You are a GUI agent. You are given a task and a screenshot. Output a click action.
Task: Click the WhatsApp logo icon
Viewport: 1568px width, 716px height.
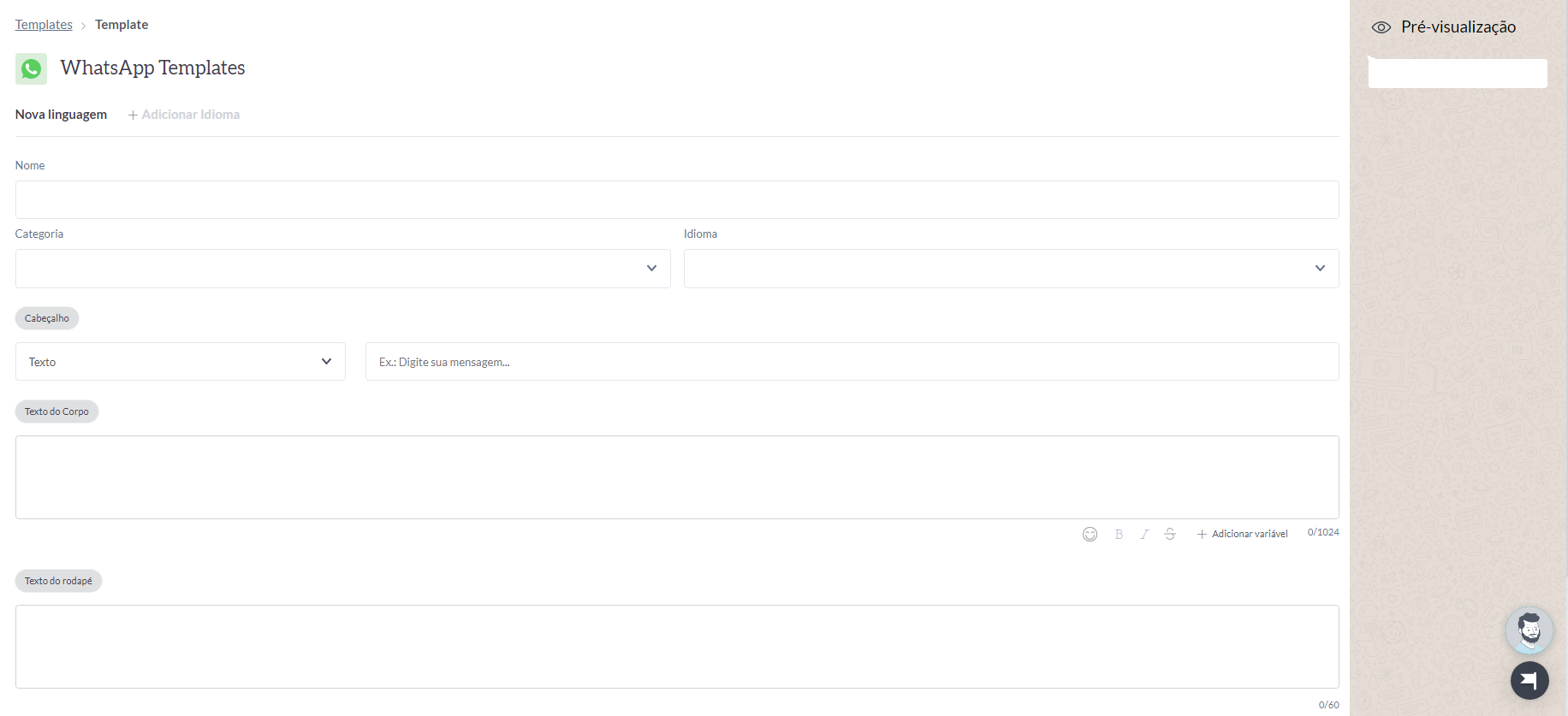[32, 68]
